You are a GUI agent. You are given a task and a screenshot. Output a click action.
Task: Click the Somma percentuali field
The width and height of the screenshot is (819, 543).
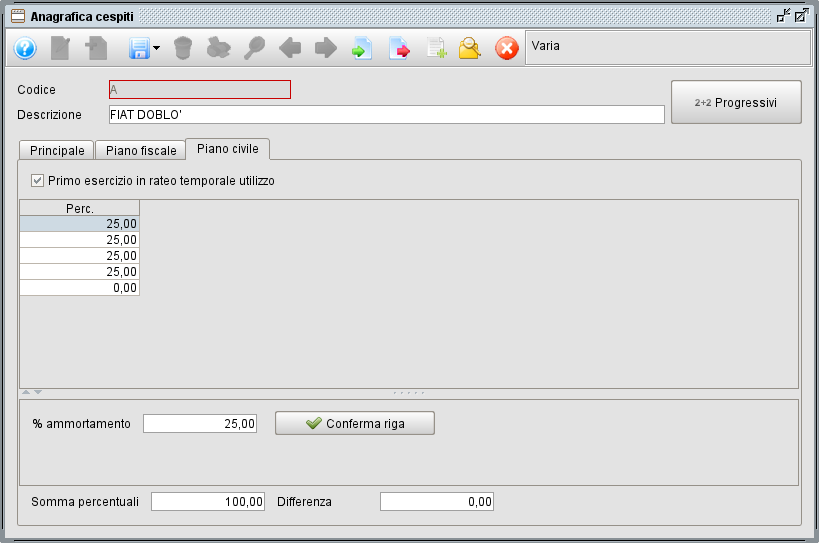pos(208,501)
